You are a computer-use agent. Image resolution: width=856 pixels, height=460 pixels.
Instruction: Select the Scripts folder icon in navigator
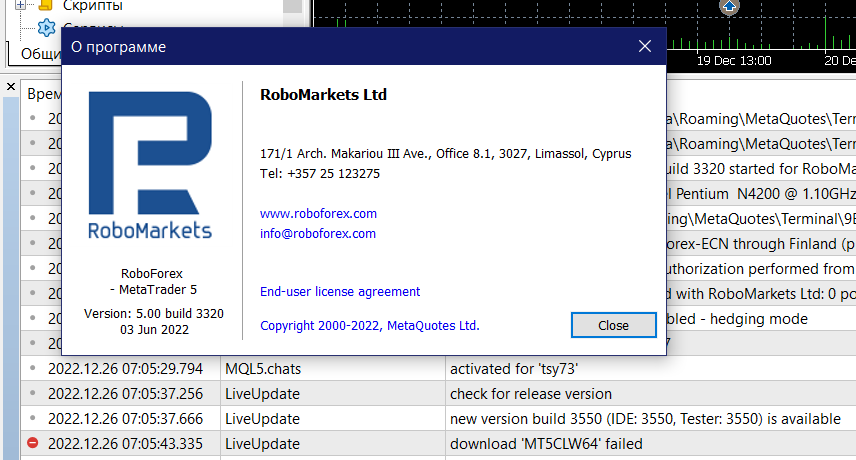(x=46, y=5)
